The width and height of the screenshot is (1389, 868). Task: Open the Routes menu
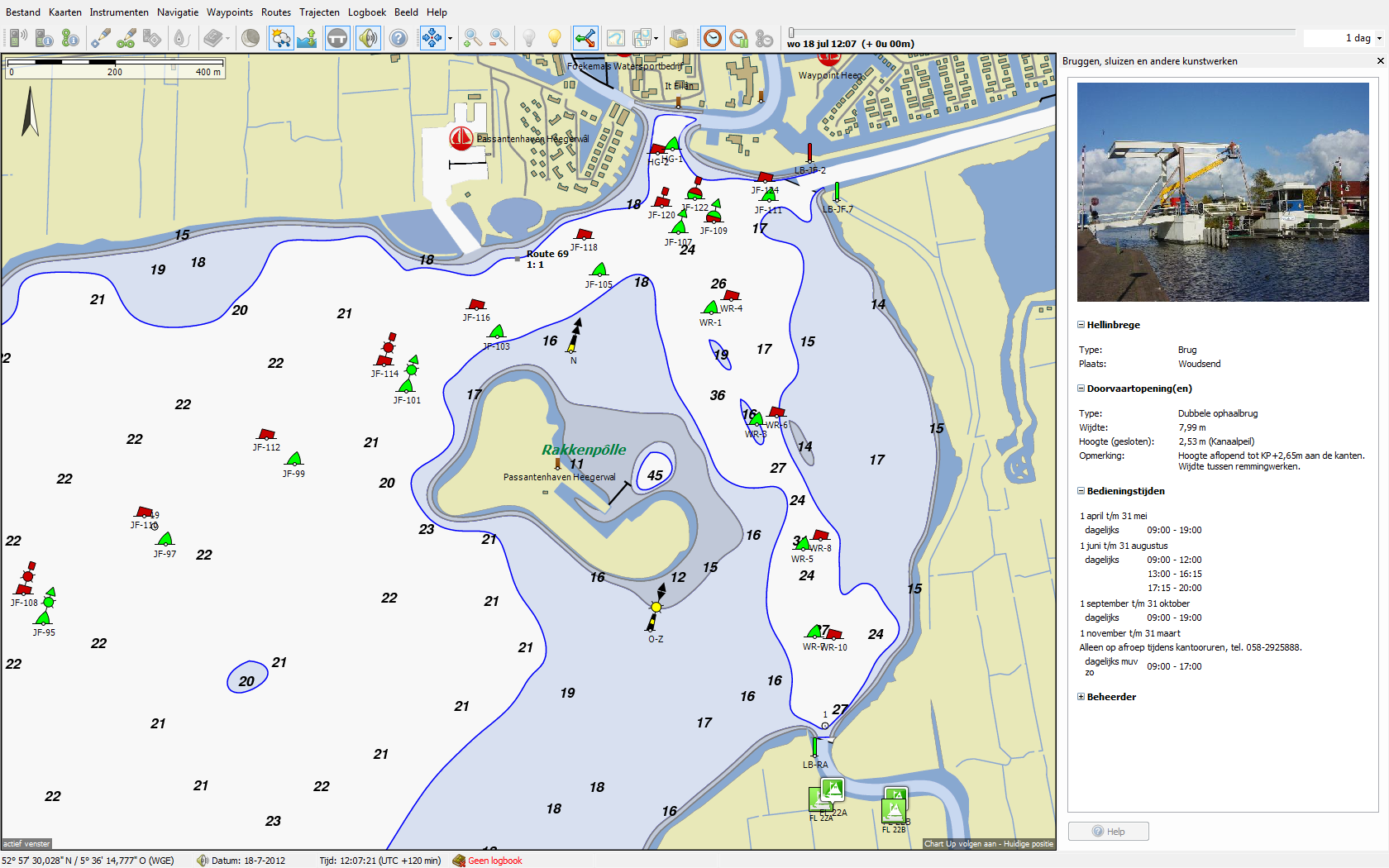click(x=276, y=12)
